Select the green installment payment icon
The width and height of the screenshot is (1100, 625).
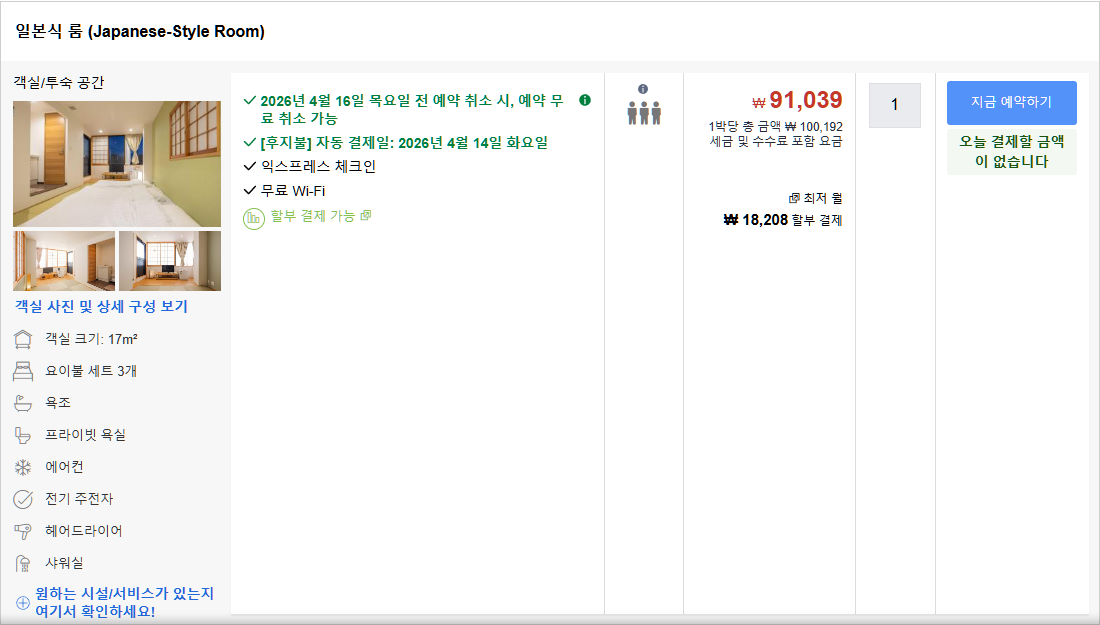tap(254, 215)
